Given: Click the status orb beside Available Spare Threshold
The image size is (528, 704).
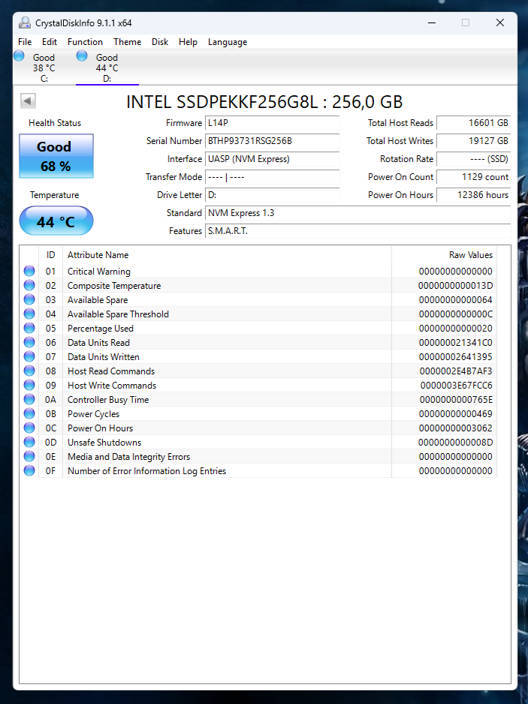Looking at the screenshot, I should (x=29, y=313).
